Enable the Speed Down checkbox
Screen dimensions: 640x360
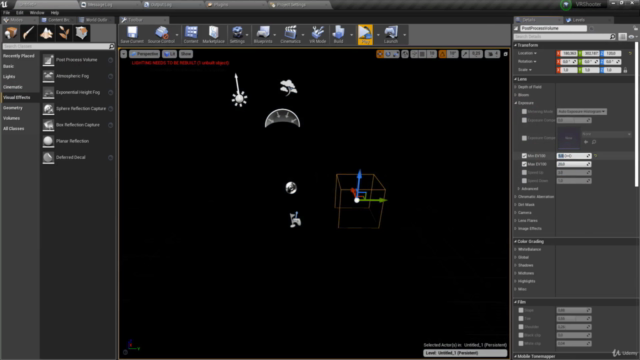(x=524, y=181)
